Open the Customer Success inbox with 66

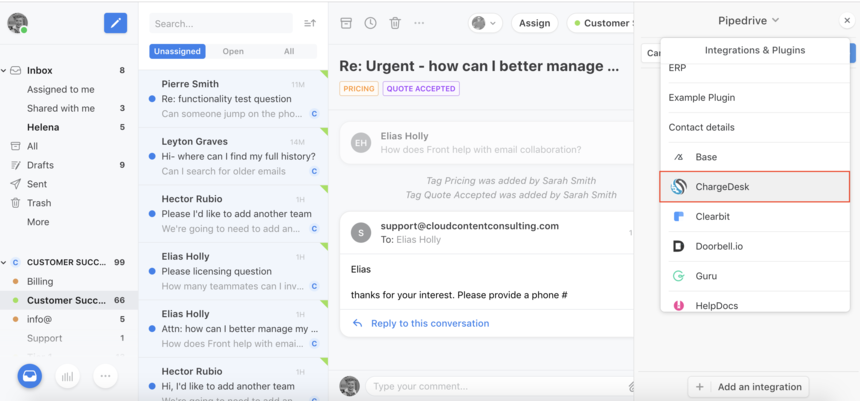tap(69, 300)
